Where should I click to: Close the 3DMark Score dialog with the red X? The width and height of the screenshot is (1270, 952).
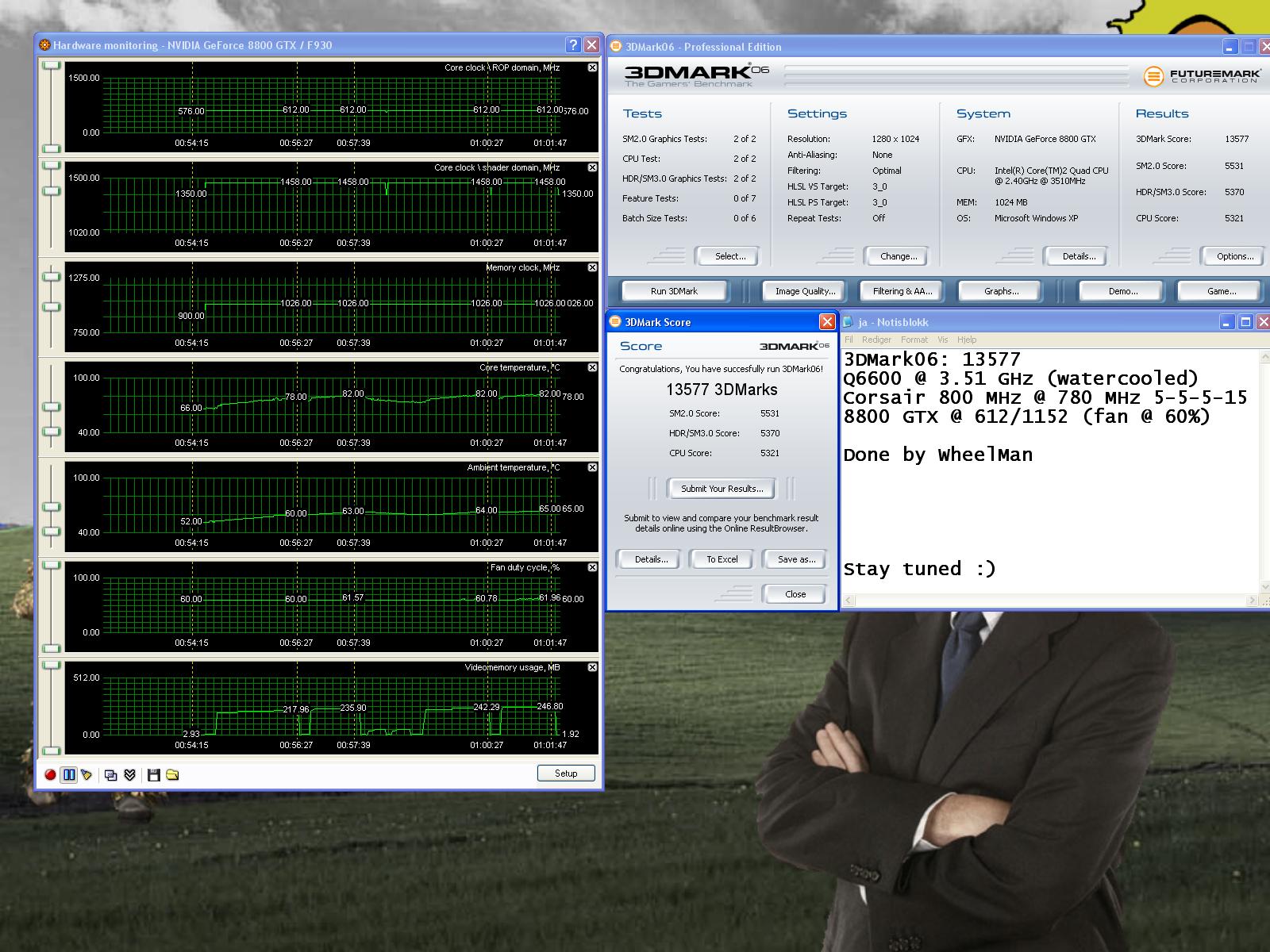(x=827, y=321)
